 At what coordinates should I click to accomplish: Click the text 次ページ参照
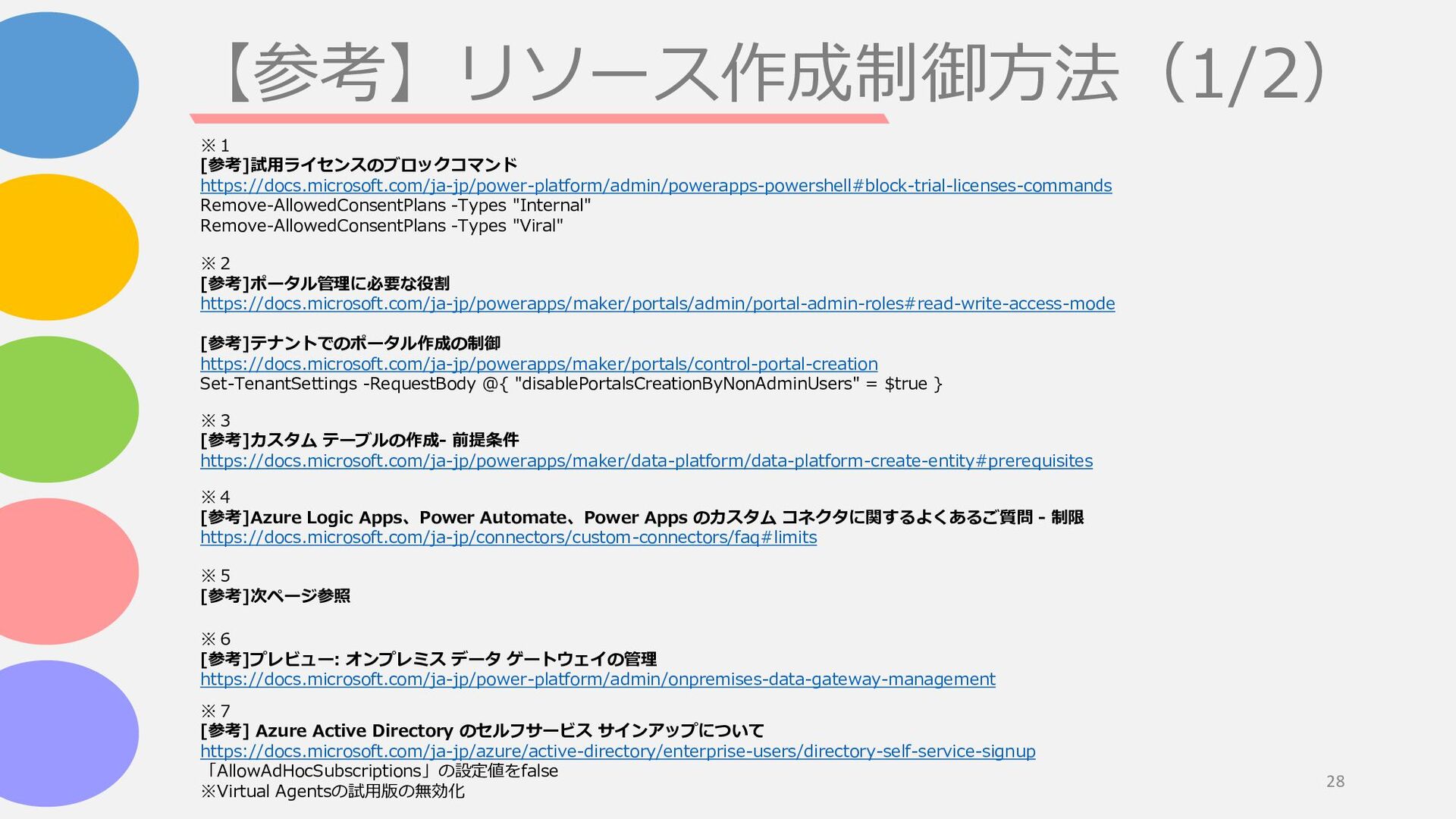(300, 596)
